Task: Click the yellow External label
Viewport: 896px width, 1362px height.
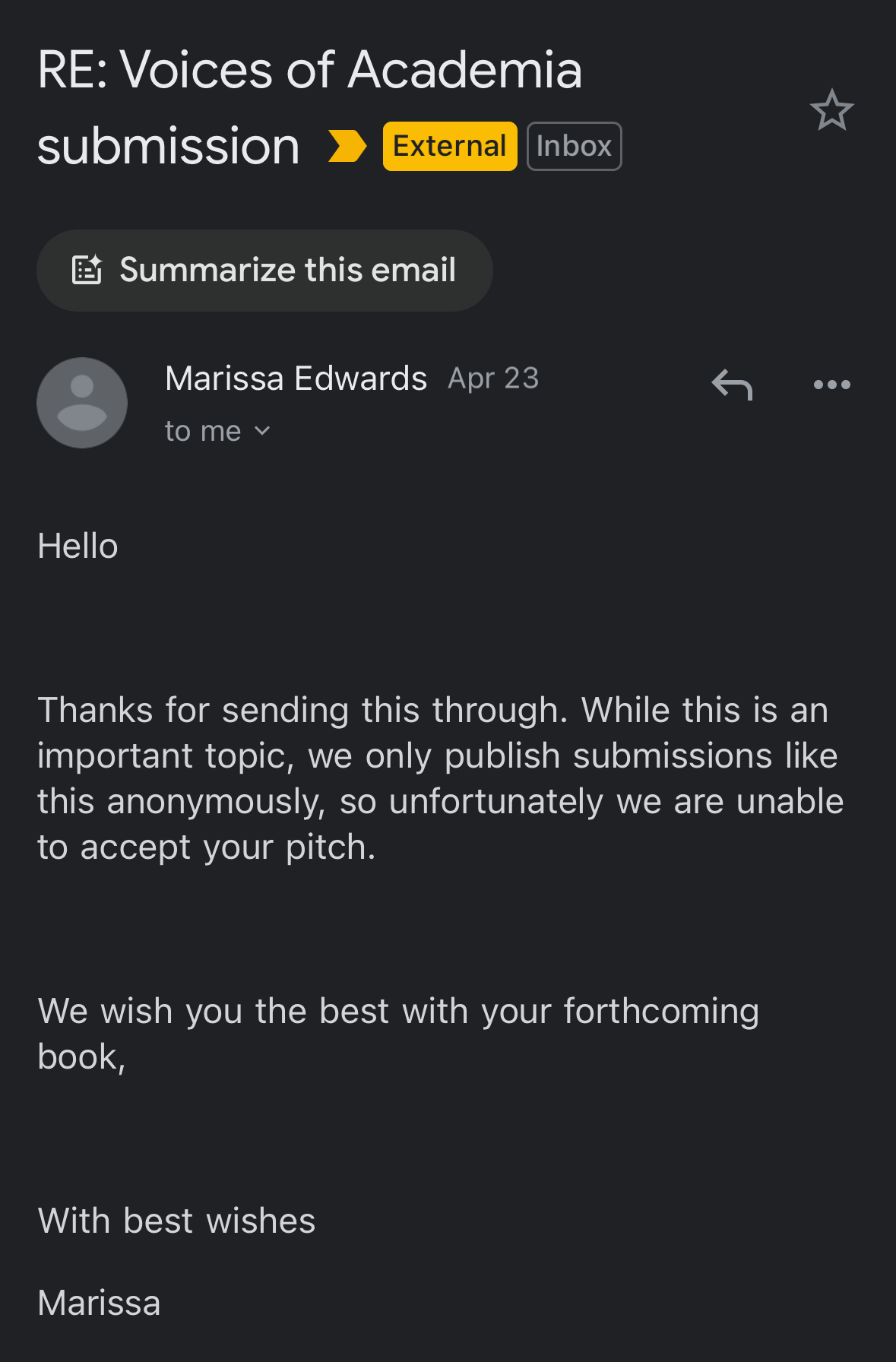Action: pos(450,146)
